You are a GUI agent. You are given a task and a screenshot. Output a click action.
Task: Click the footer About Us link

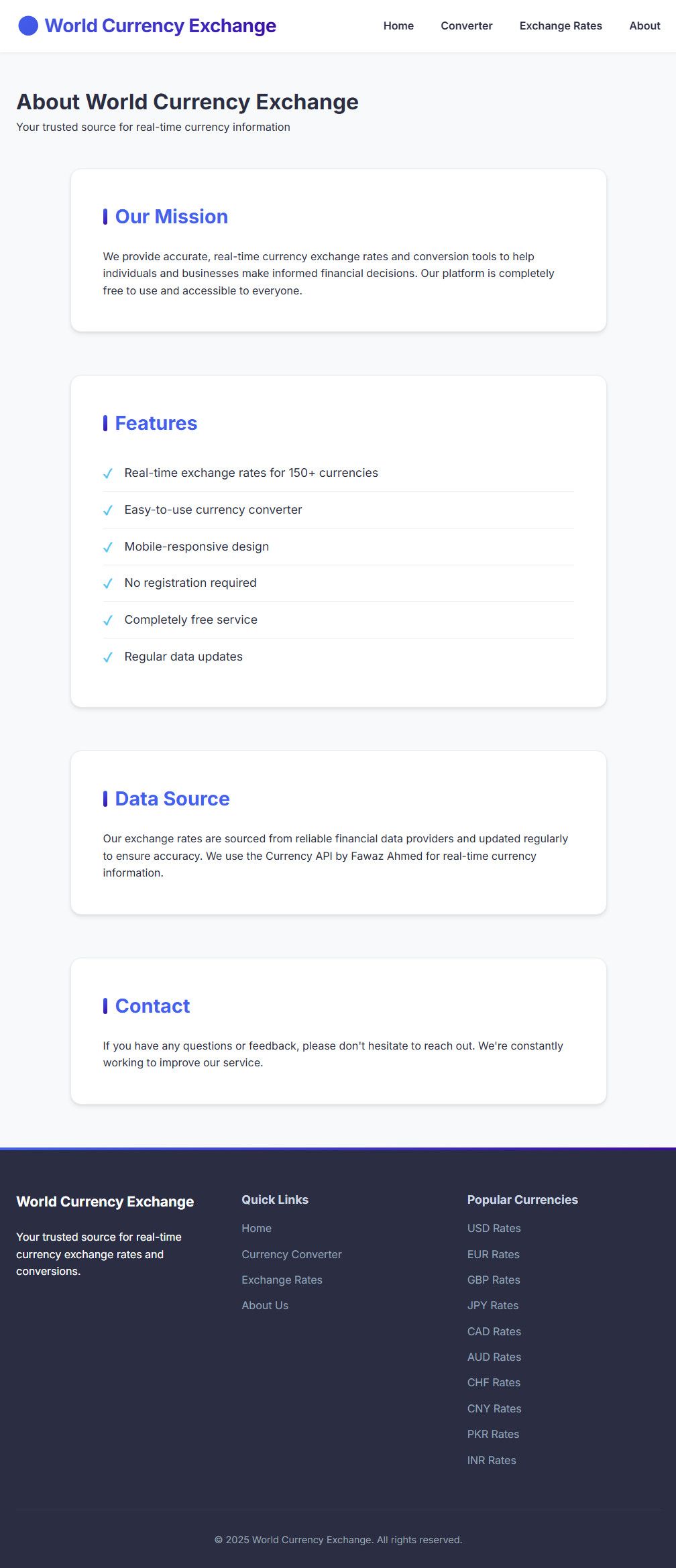click(x=265, y=1305)
